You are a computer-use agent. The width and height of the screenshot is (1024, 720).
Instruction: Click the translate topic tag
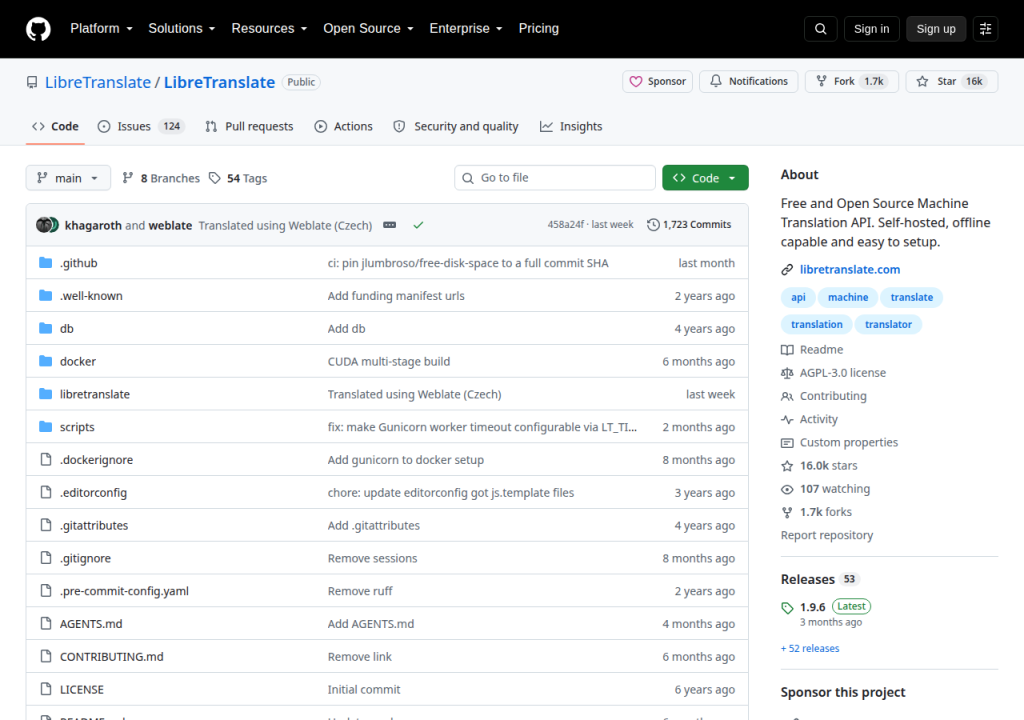(911, 297)
